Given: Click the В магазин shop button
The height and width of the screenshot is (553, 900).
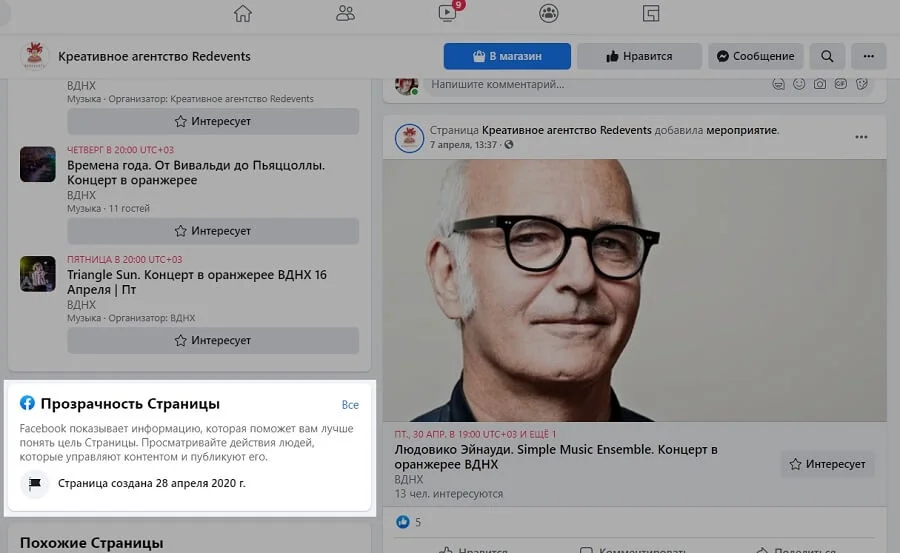Looking at the screenshot, I should tap(507, 56).
